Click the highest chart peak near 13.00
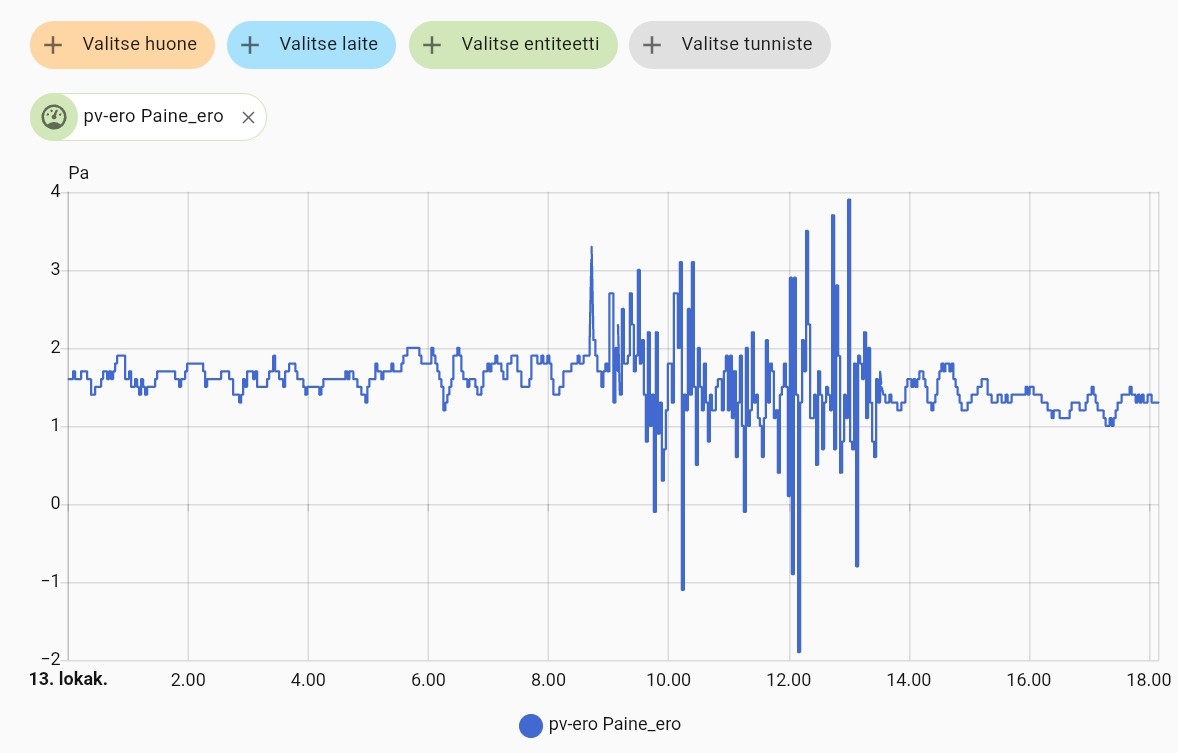The height and width of the screenshot is (753, 1178). (x=849, y=201)
